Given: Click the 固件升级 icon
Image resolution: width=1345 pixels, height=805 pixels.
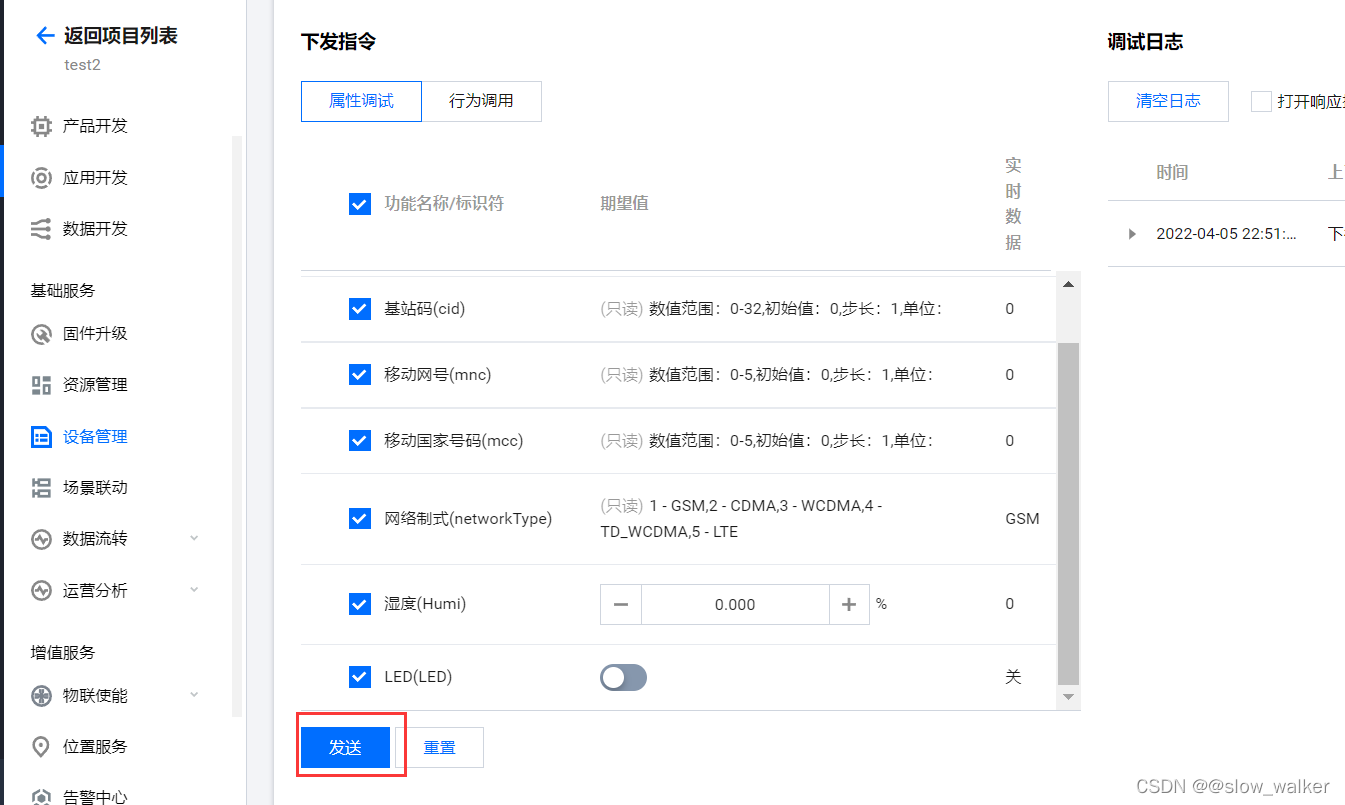Looking at the screenshot, I should [41, 334].
